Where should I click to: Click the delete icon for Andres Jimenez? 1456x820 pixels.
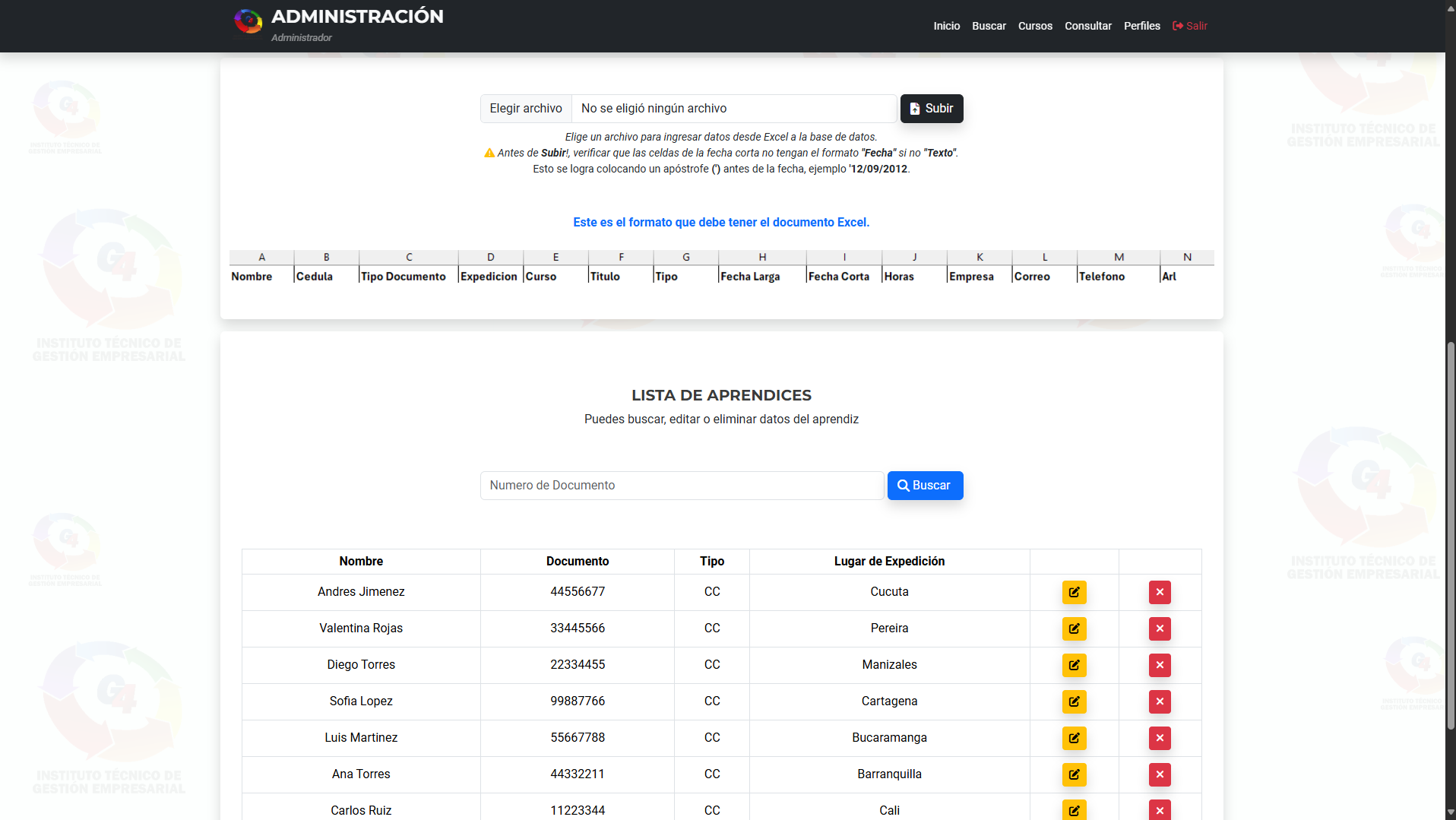(x=1159, y=592)
